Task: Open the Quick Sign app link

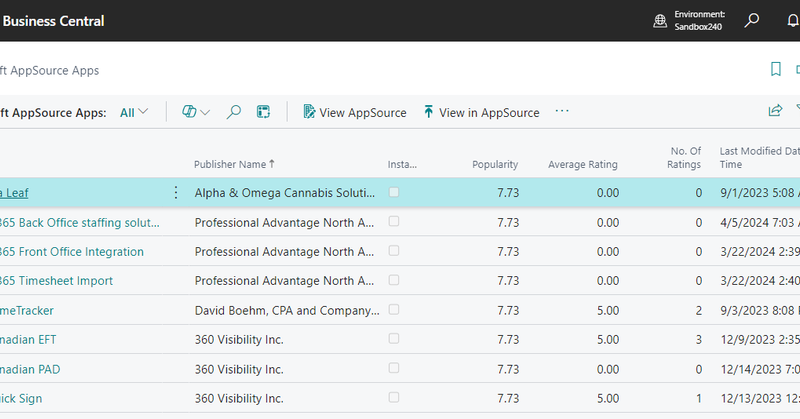Action: 21,399
